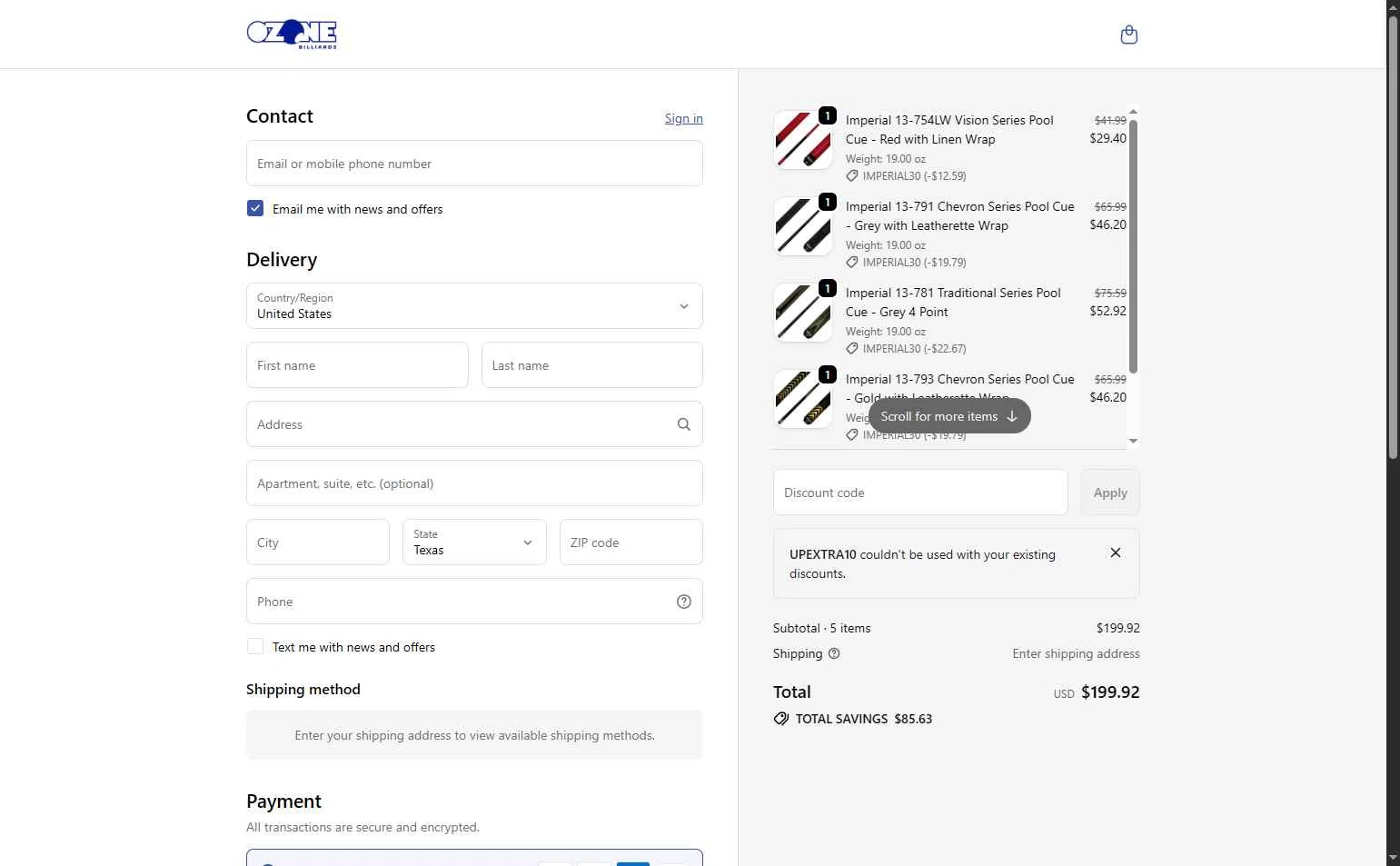The height and width of the screenshot is (866, 1400).
Task: Click the IMPERIAL30 tag under Grey Chevron cue
Action: 906,263
